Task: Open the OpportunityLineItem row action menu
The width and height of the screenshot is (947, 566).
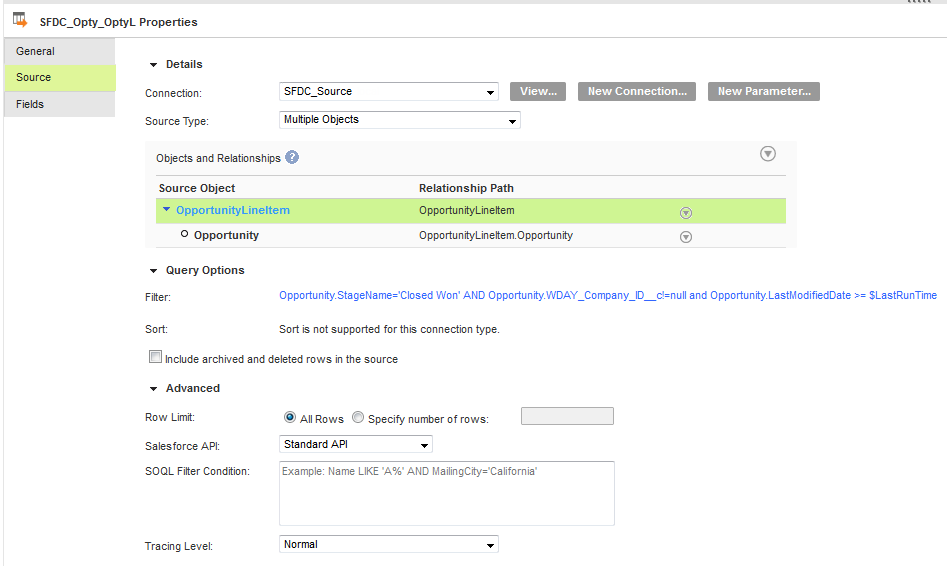Action: (685, 213)
